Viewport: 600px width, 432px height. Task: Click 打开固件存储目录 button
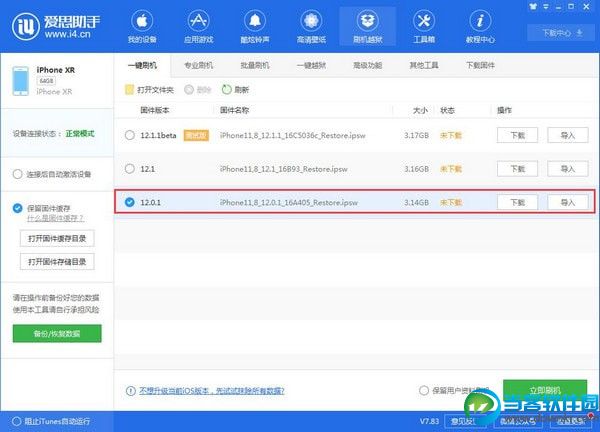[x=57, y=262]
